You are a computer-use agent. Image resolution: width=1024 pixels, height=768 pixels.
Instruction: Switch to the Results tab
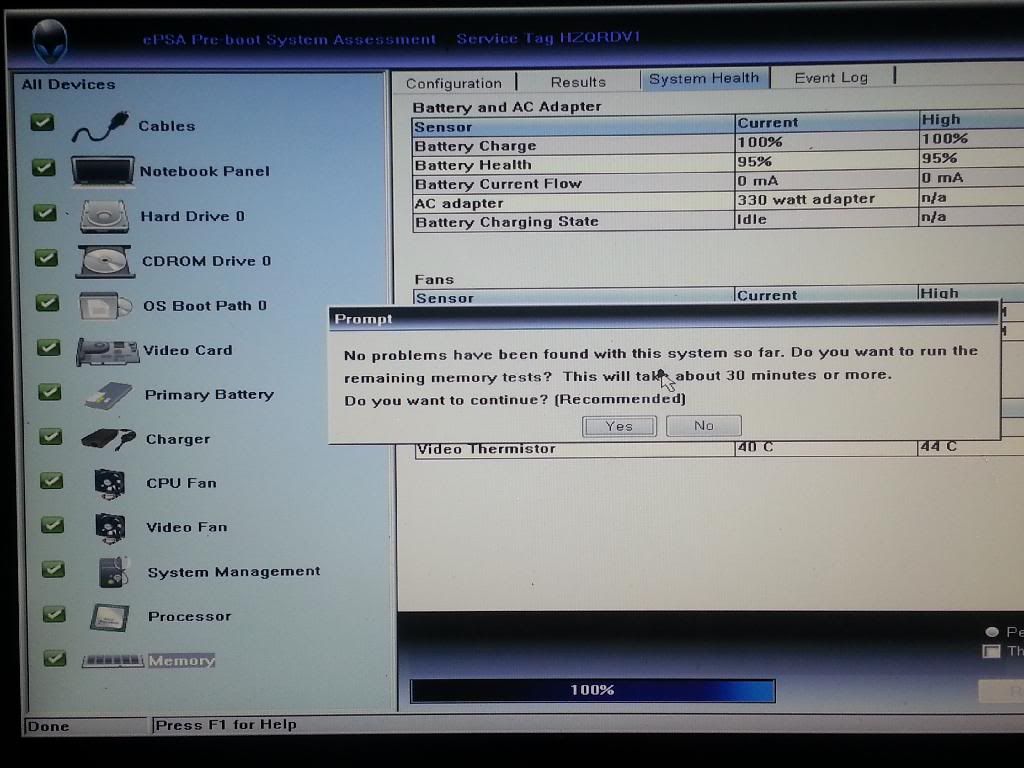[579, 82]
